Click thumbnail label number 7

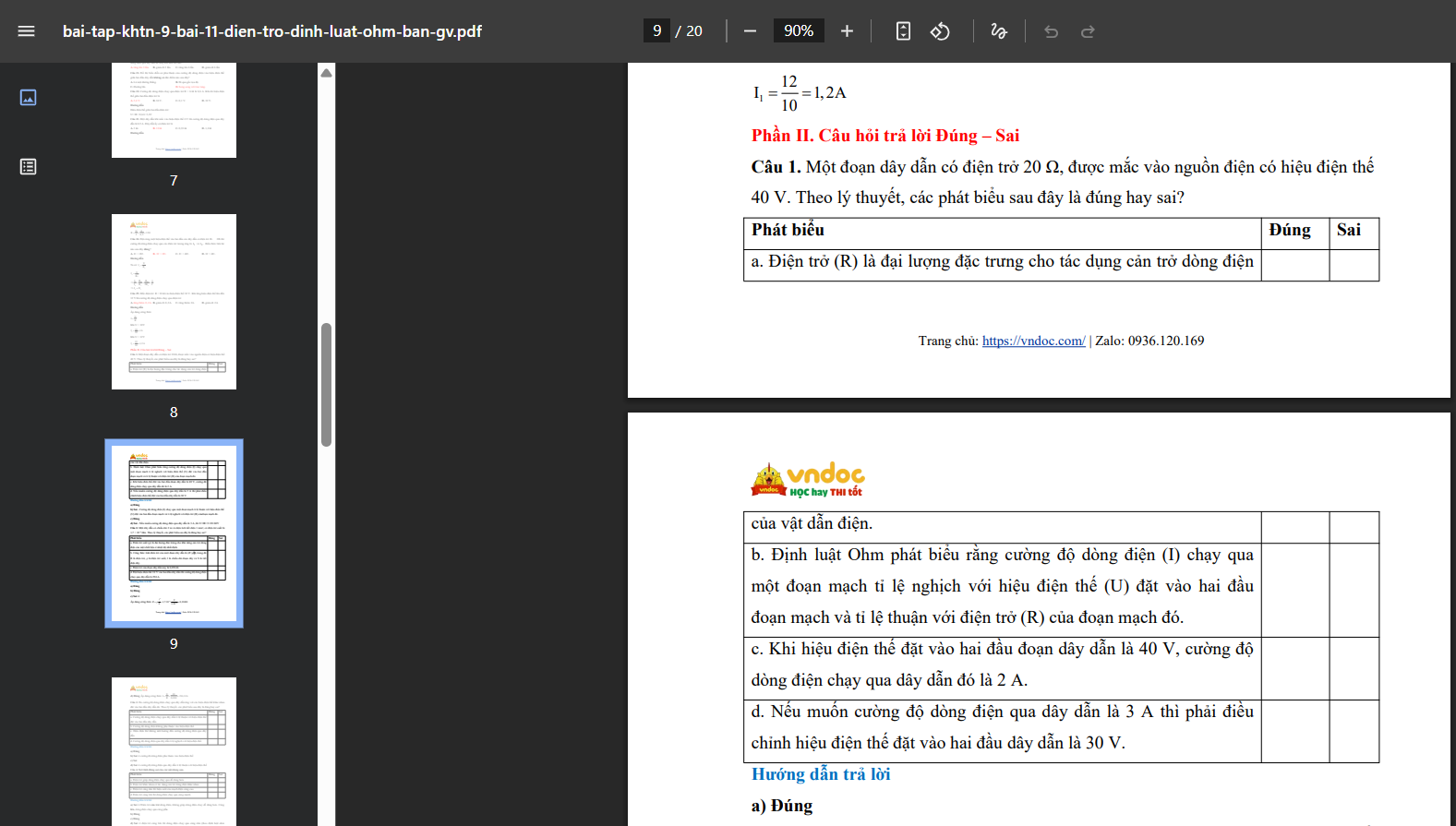(x=174, y=181)
